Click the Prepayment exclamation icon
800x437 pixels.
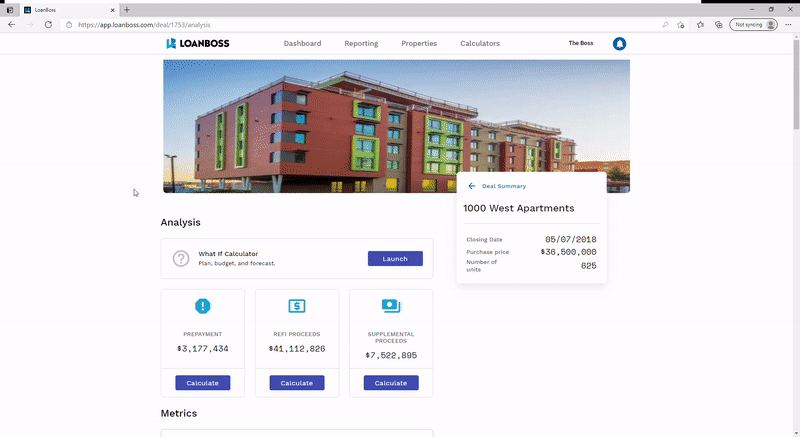click(203, 306)
